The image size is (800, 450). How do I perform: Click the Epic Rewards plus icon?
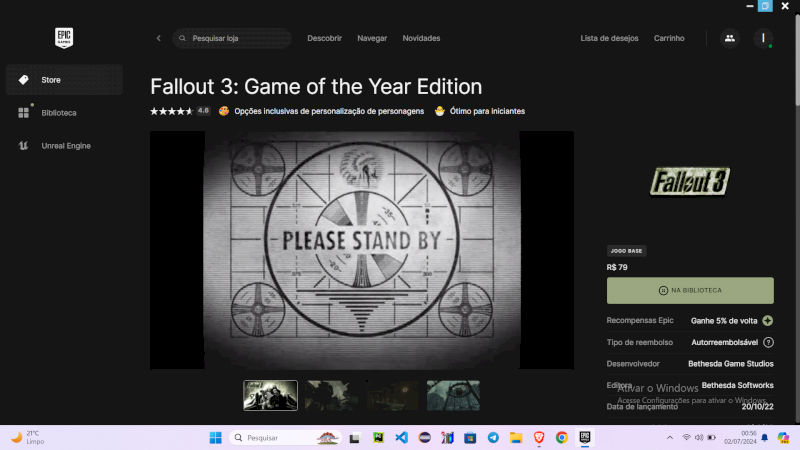(x=767, y=320)
